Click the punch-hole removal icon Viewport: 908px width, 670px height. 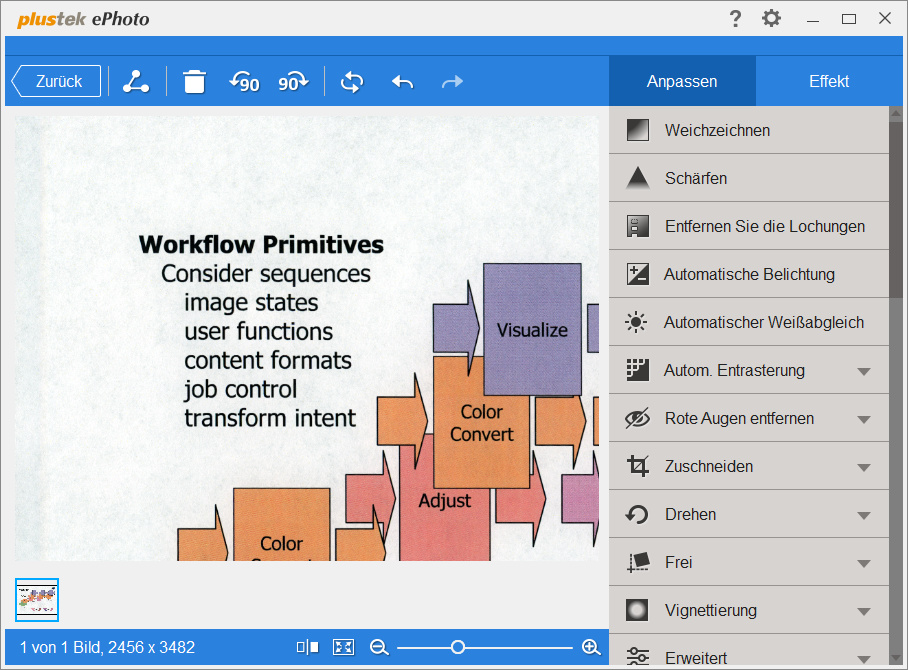click(638, 226)
